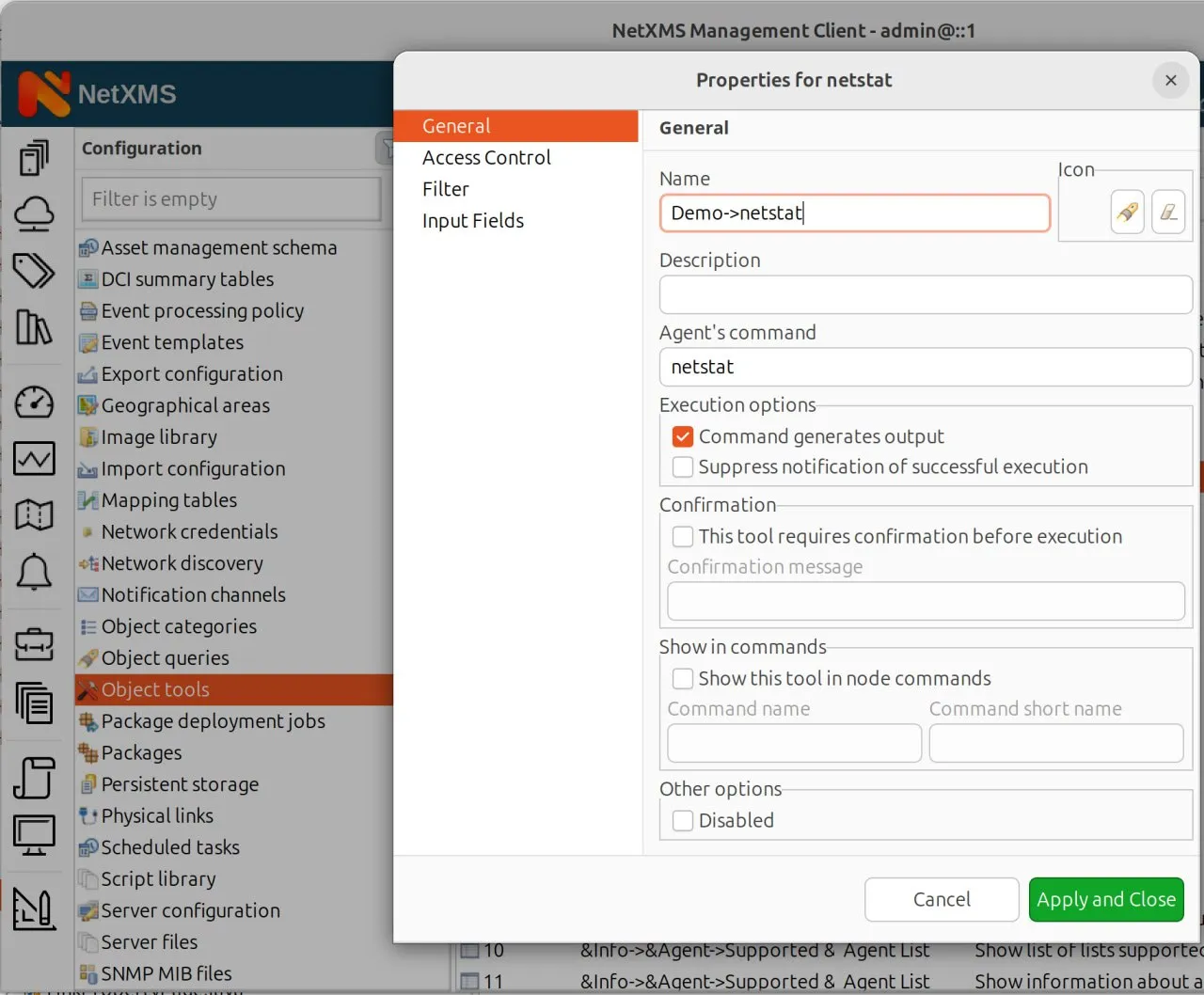Uncheck Command generates output
This screenshot has width=1204, height=995.
click(x=682, y=436)
